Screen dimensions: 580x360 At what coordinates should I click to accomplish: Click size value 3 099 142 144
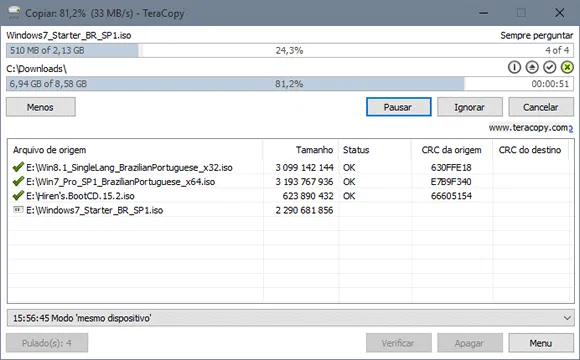pos(304,168)
